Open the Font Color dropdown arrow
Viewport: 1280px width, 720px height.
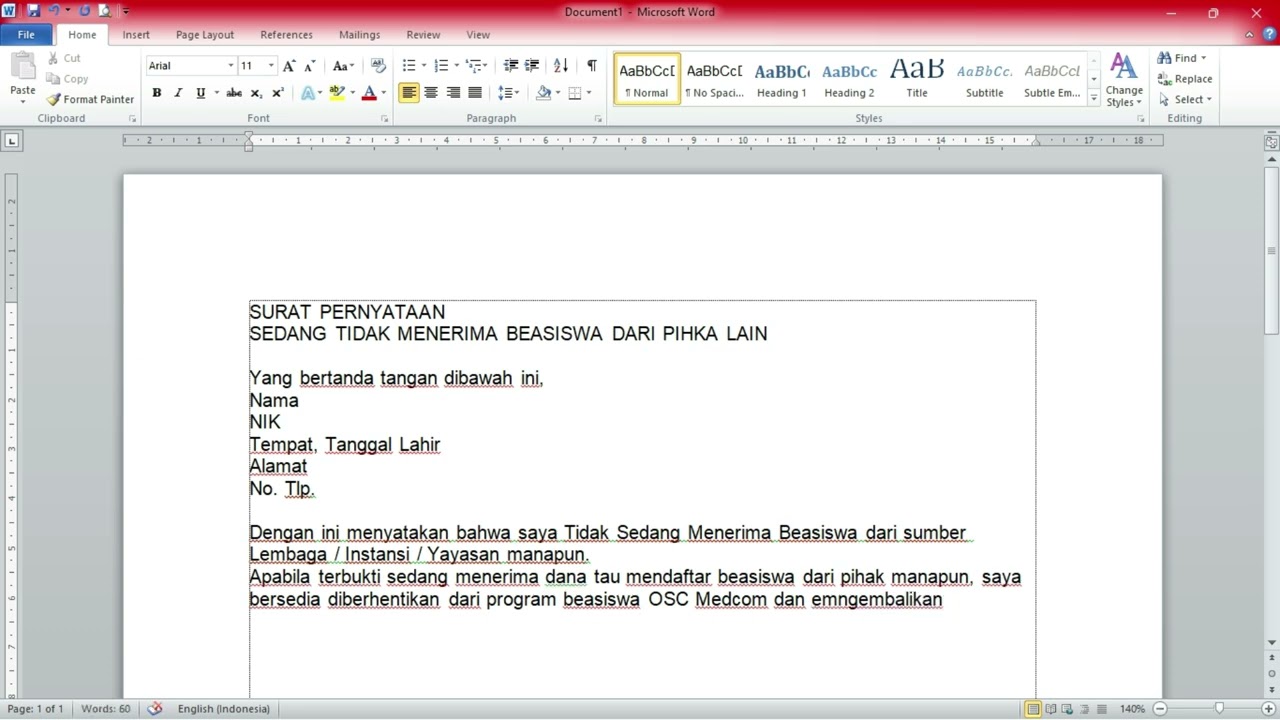383,93
